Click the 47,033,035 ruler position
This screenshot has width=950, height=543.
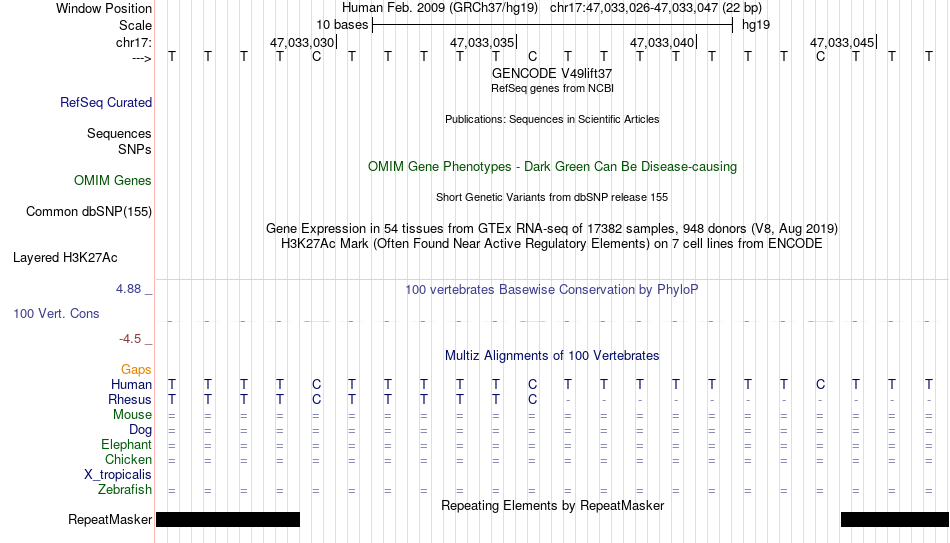click(x=482, y=43)
